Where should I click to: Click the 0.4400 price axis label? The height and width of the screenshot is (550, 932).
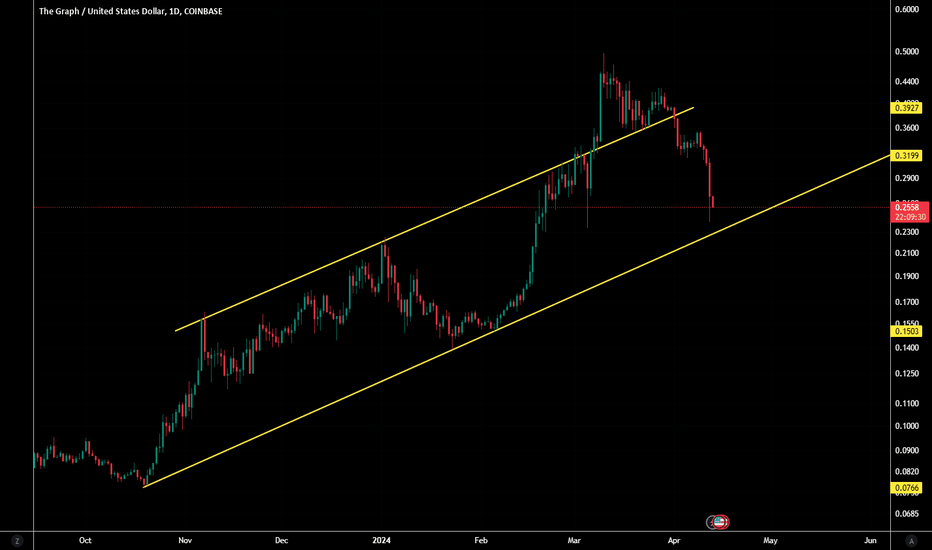click(x=906, y=81)
